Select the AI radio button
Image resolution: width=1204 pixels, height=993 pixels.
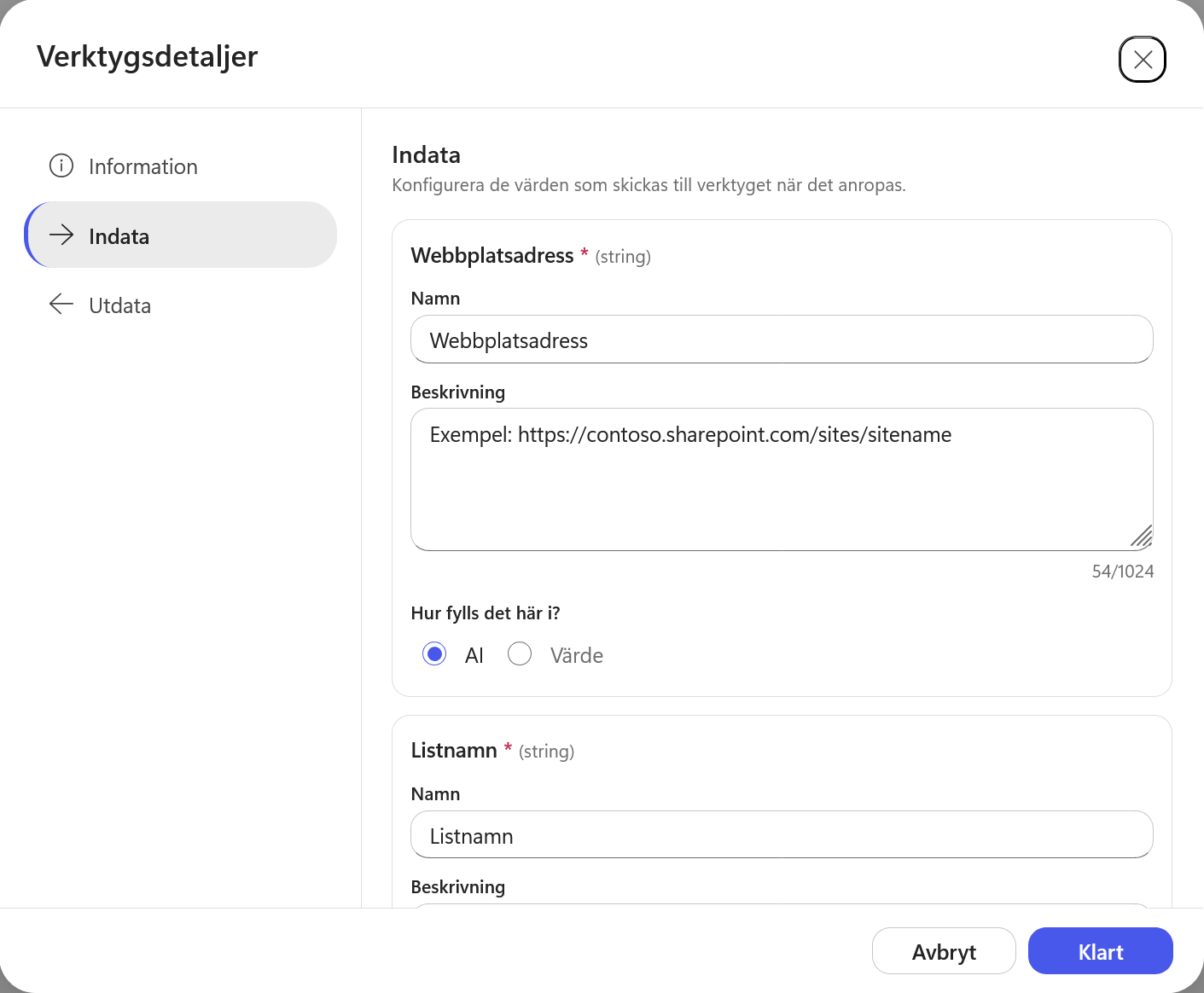click(434, 654)
